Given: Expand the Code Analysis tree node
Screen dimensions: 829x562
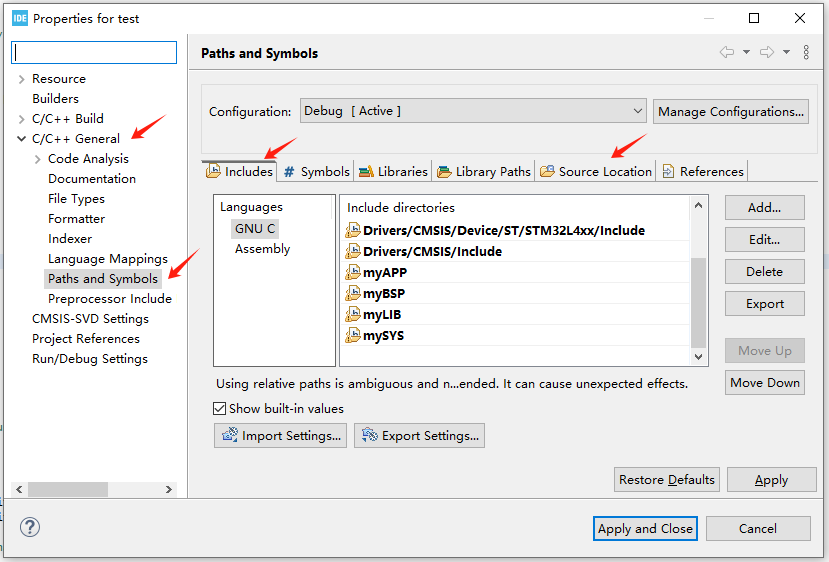Looking at the screenshot, I should 38,159.
